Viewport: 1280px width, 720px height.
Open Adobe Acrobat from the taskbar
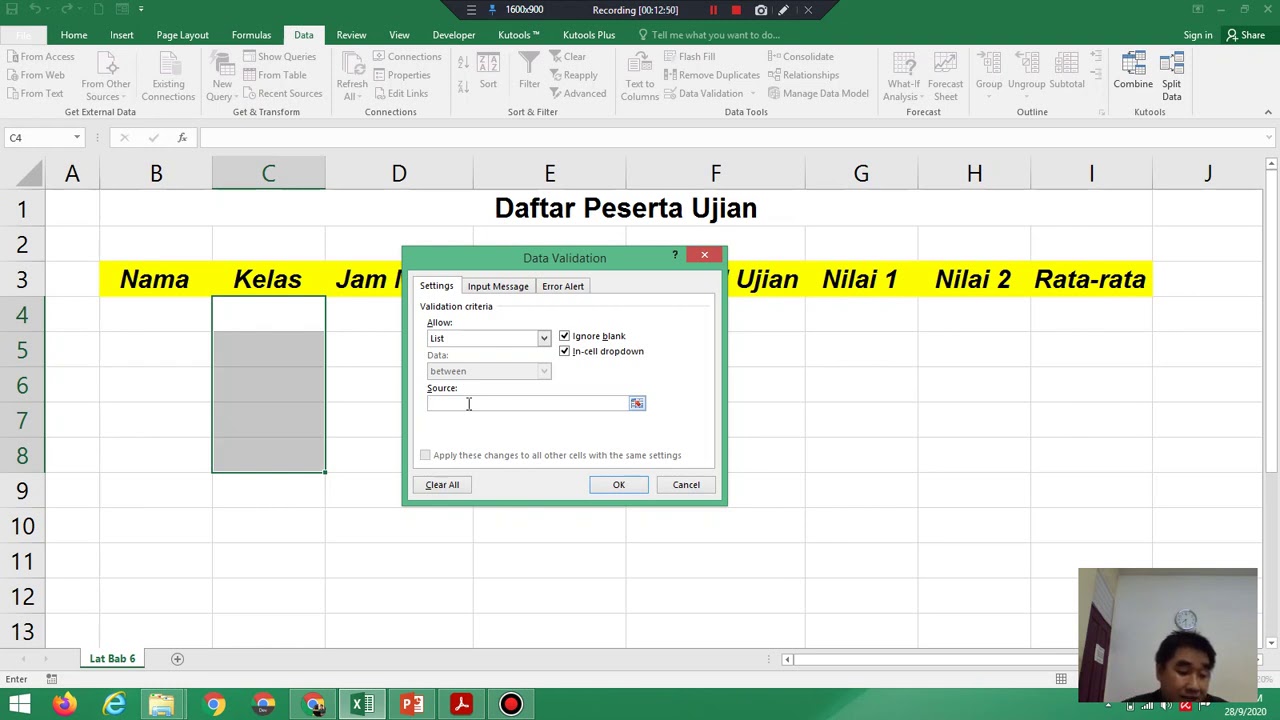[x=461, y=704]
